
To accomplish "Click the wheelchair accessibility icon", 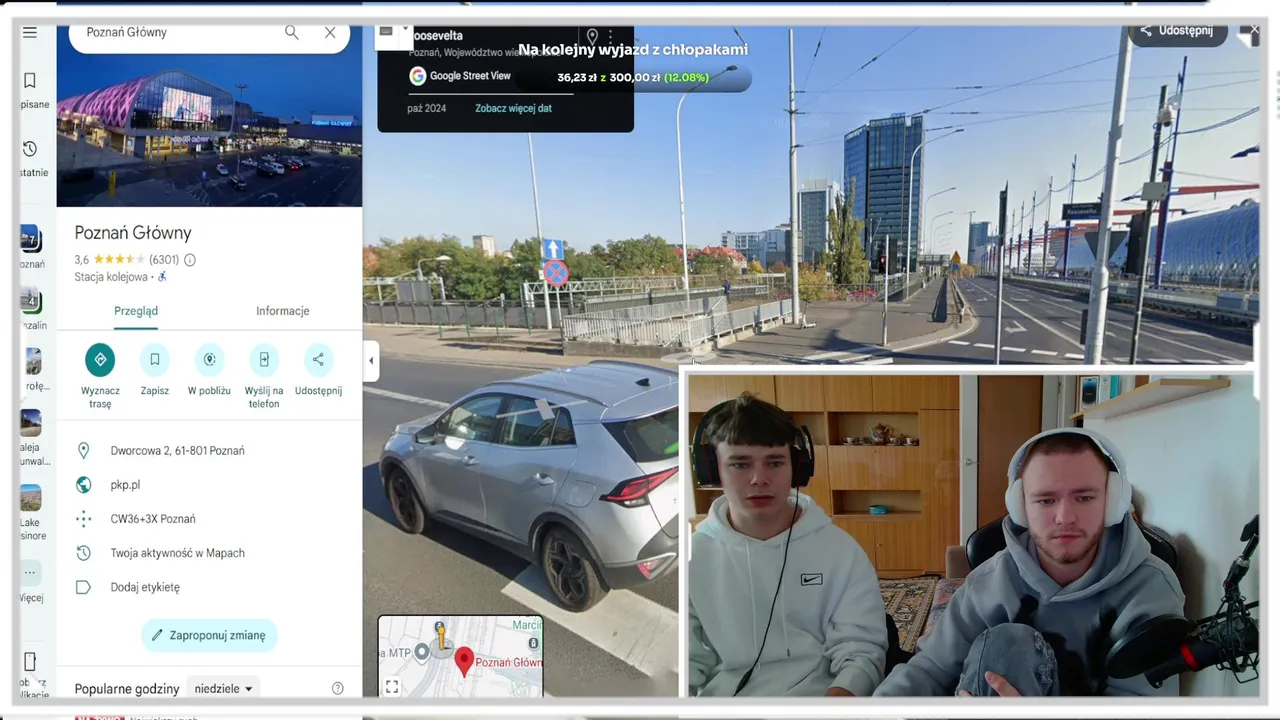I will point(162,277).
